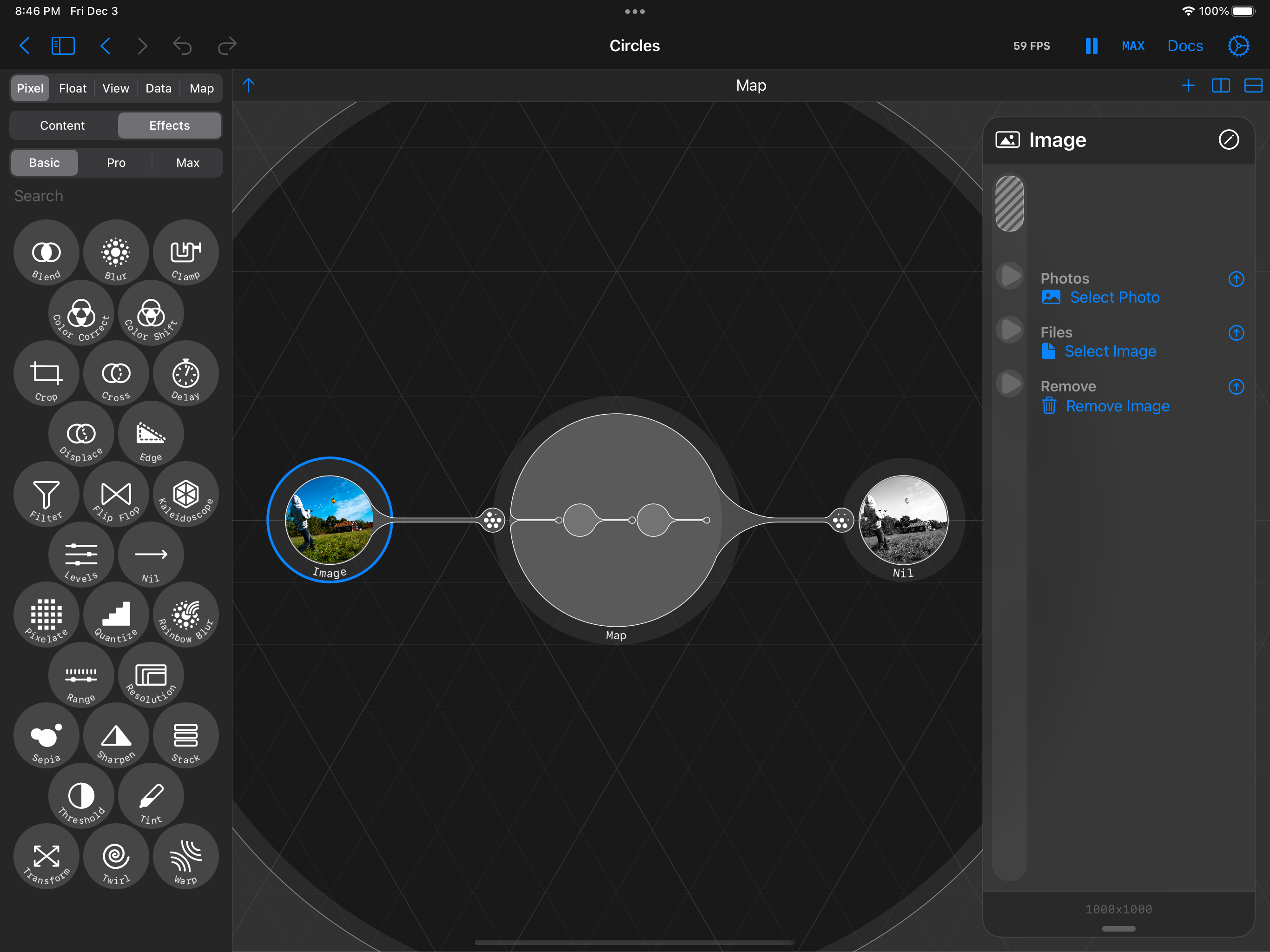Expand the Photos row arrow
1270x952 pixels.
1236,279
